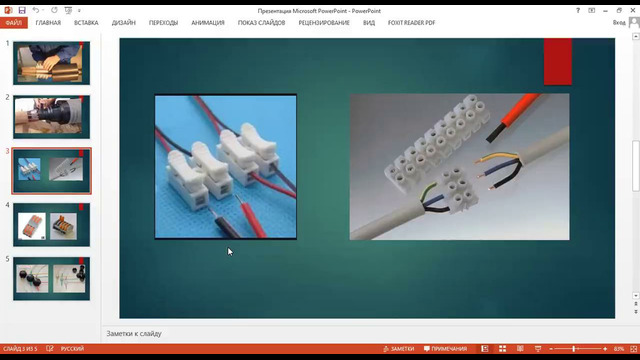
Task: Click the slide count СЛАЙД 3 ИЗ 5
Action: pyautogui.click(x=20, y=349)
